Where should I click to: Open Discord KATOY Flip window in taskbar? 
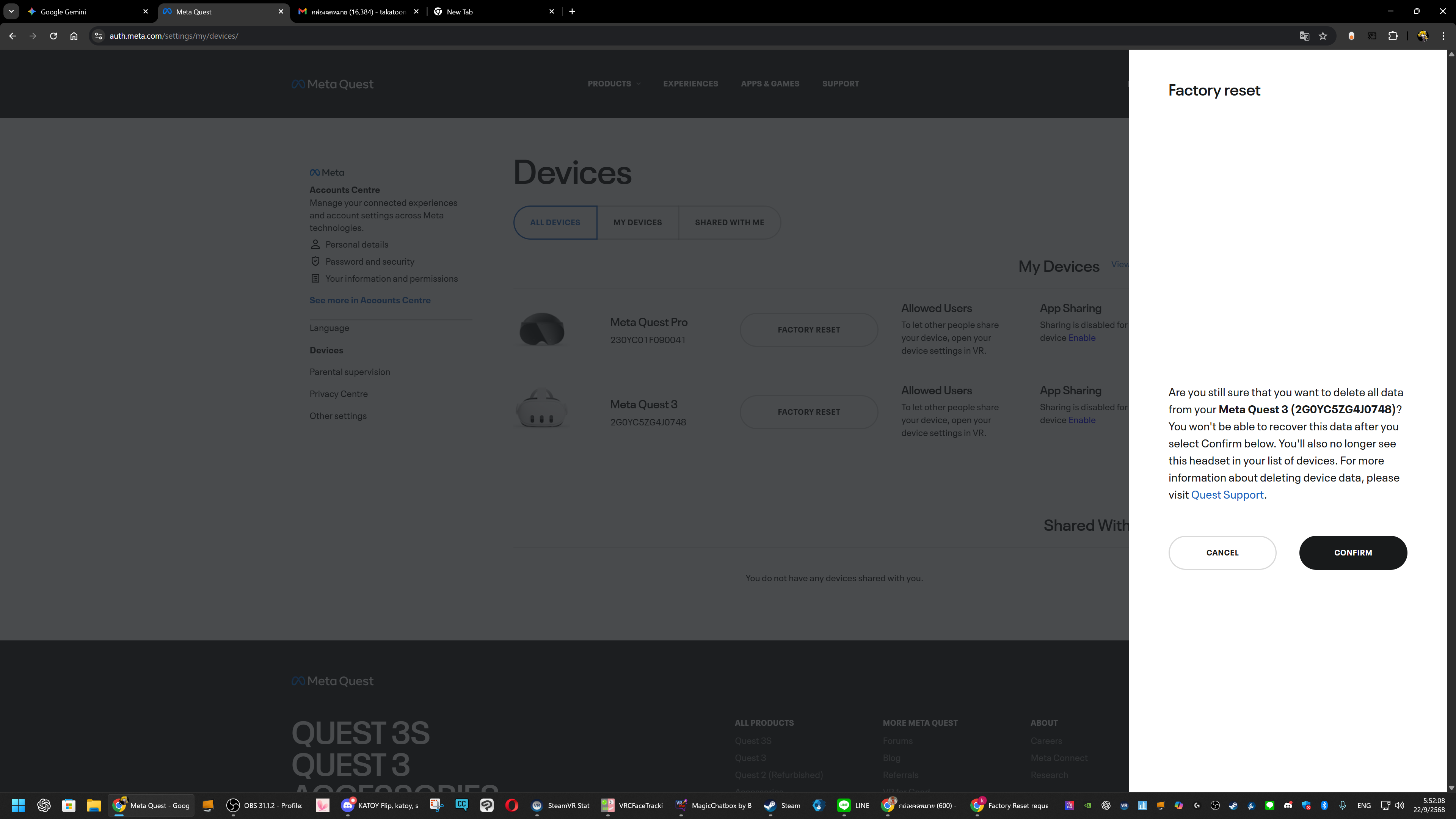(380, 805)
